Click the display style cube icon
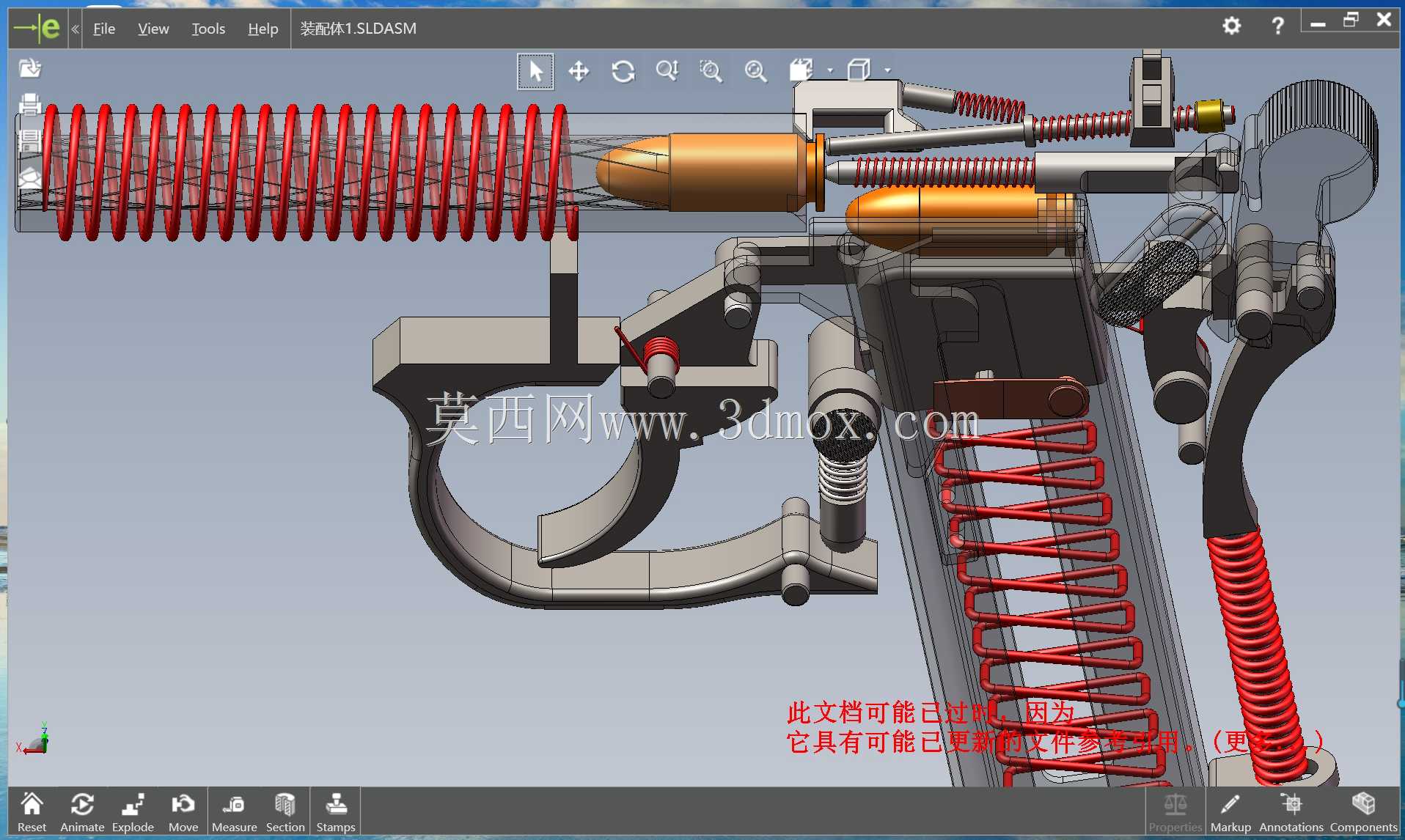This screenshot has height=840, width=1405. click(x=801, y=70)
